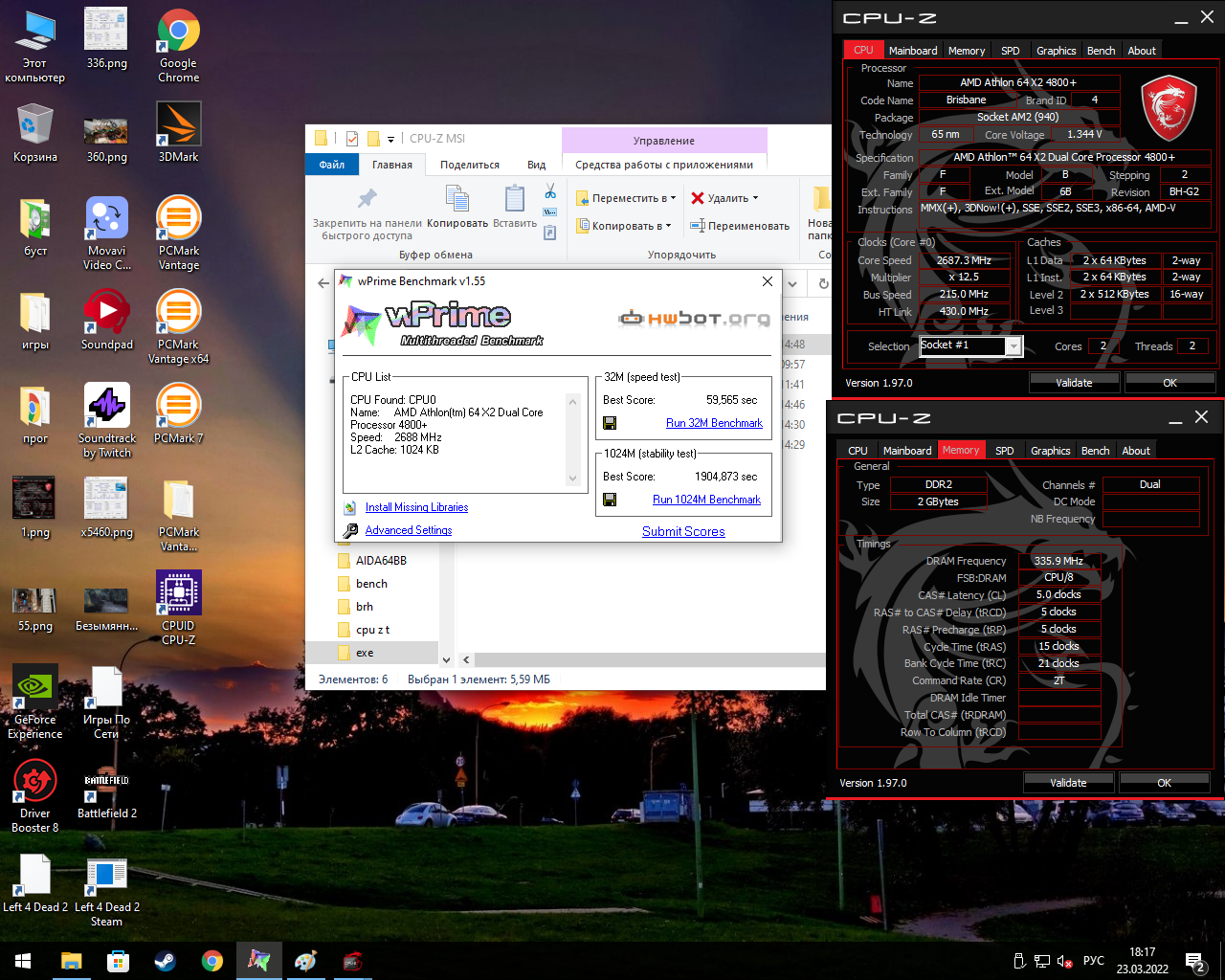Click the РУС language indicator in tray
Image resolution: width=1225 pixels, height=980 pixels.
1094,961
